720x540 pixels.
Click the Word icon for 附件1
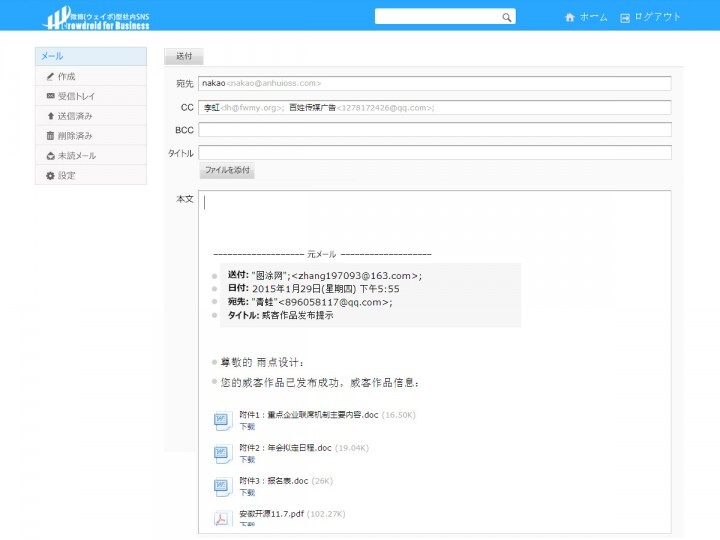(x=223, y=420)
